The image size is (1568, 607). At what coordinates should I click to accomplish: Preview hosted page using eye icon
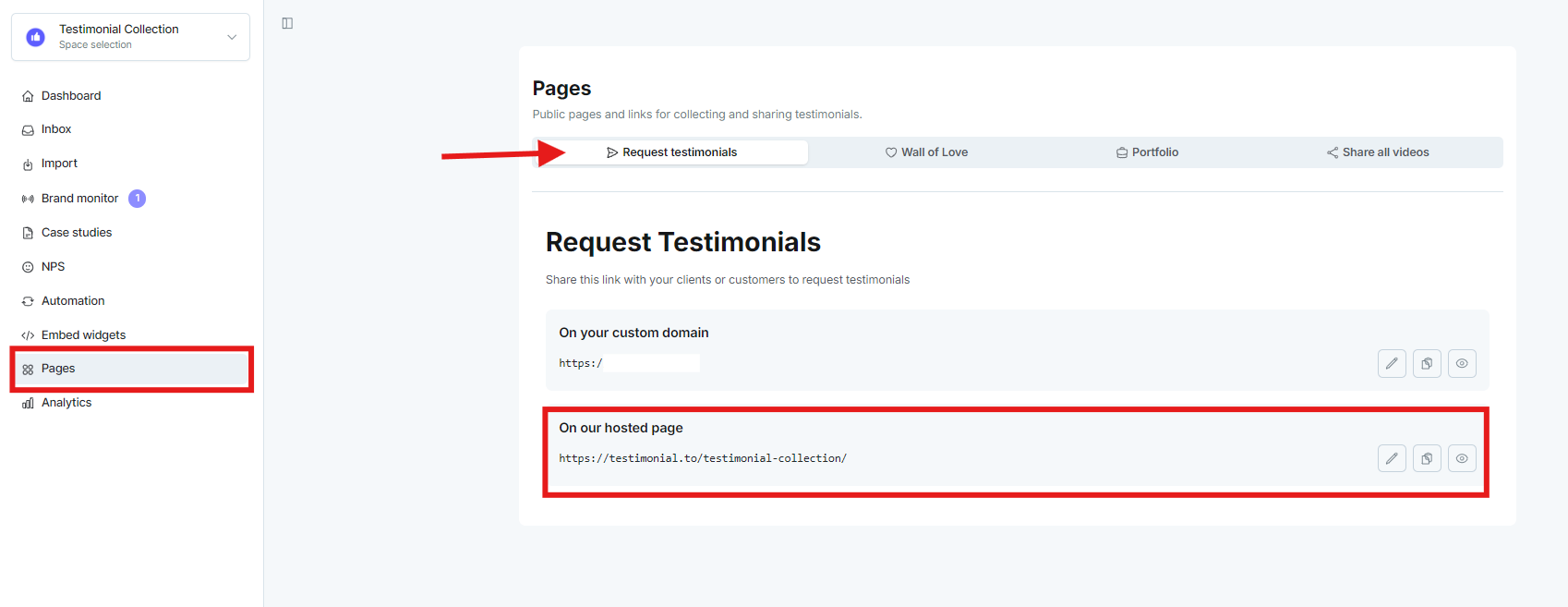click(x=1462, y=458)
